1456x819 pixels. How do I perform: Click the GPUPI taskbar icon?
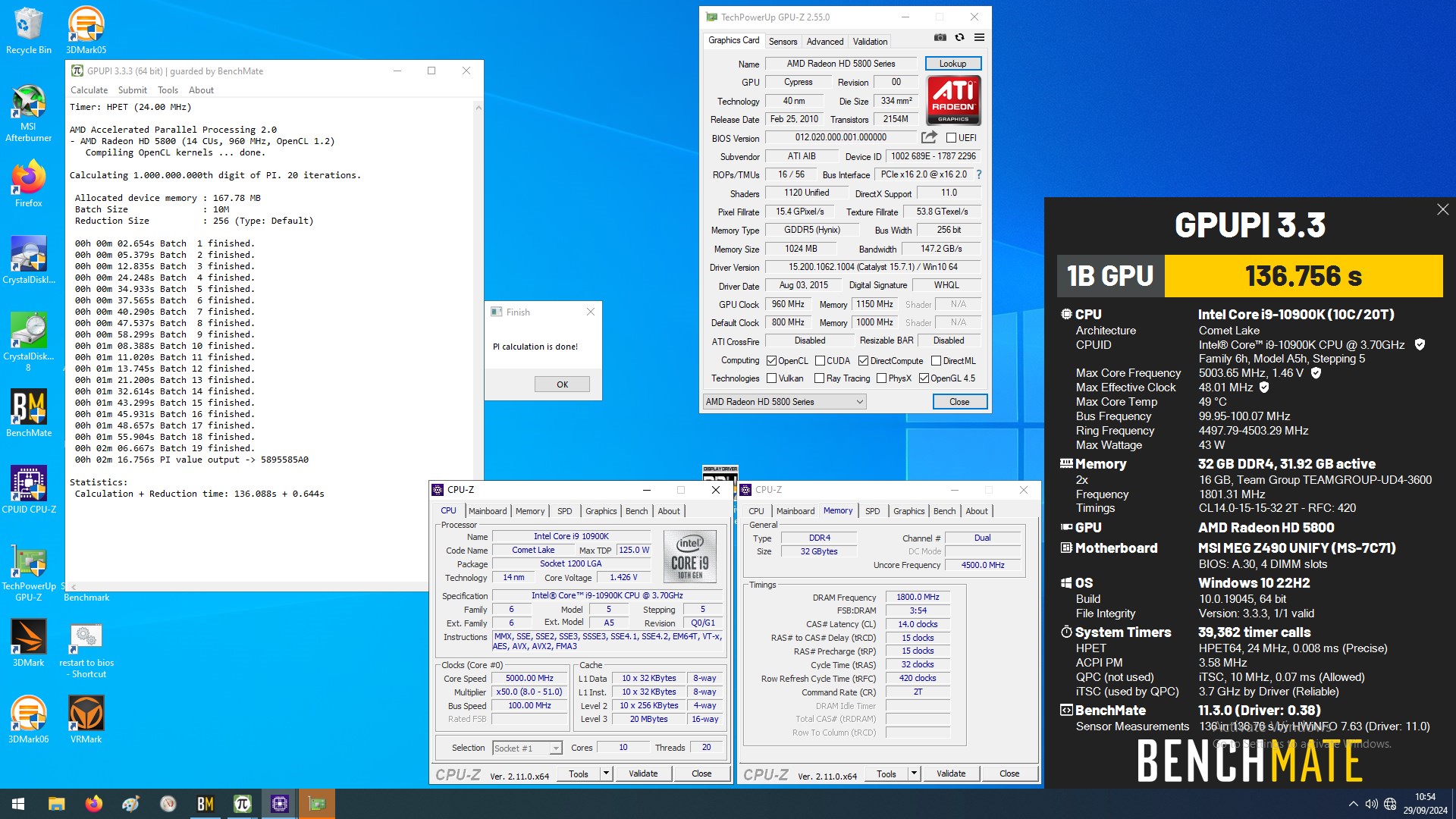point(243,804)
